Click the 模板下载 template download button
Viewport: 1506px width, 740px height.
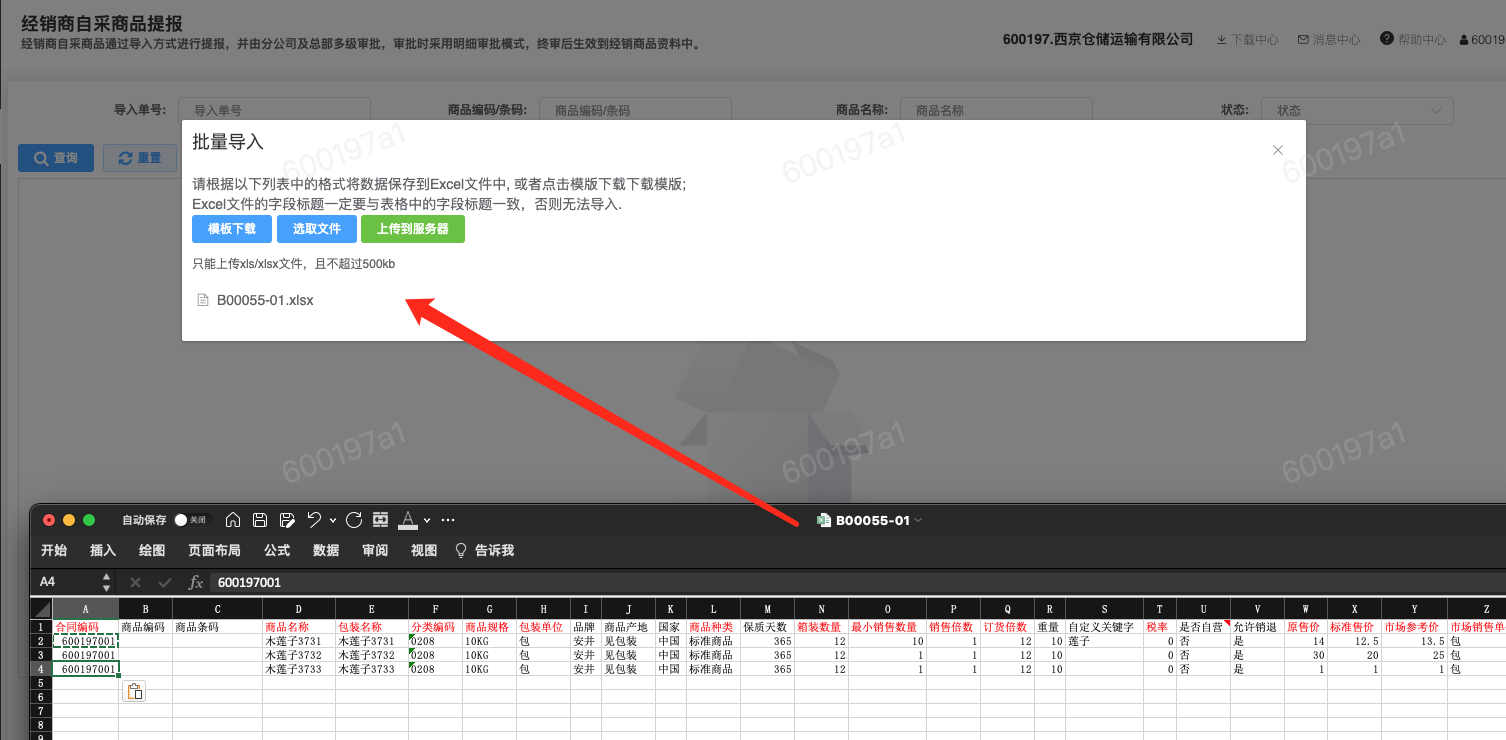[232, 229]
